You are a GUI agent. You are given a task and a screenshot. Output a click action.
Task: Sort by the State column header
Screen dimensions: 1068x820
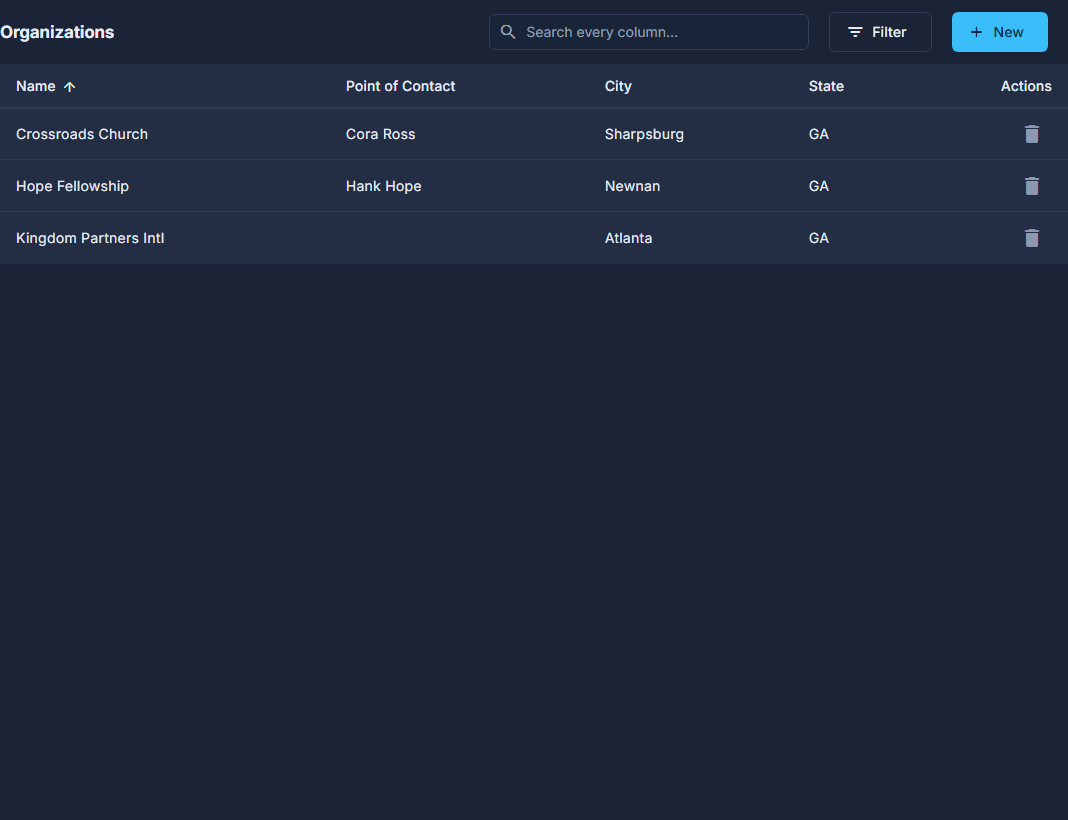coord(826,86)
